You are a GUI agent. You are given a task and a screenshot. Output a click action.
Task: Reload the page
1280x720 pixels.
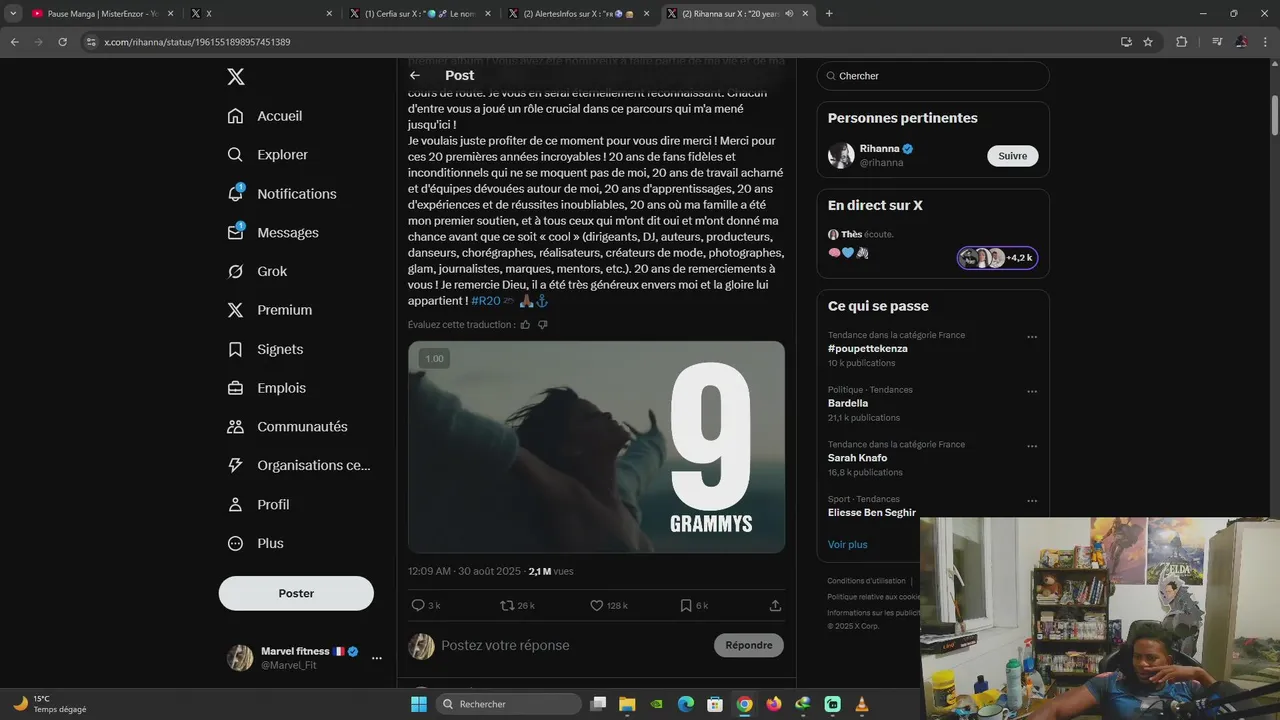coord(62,42)
